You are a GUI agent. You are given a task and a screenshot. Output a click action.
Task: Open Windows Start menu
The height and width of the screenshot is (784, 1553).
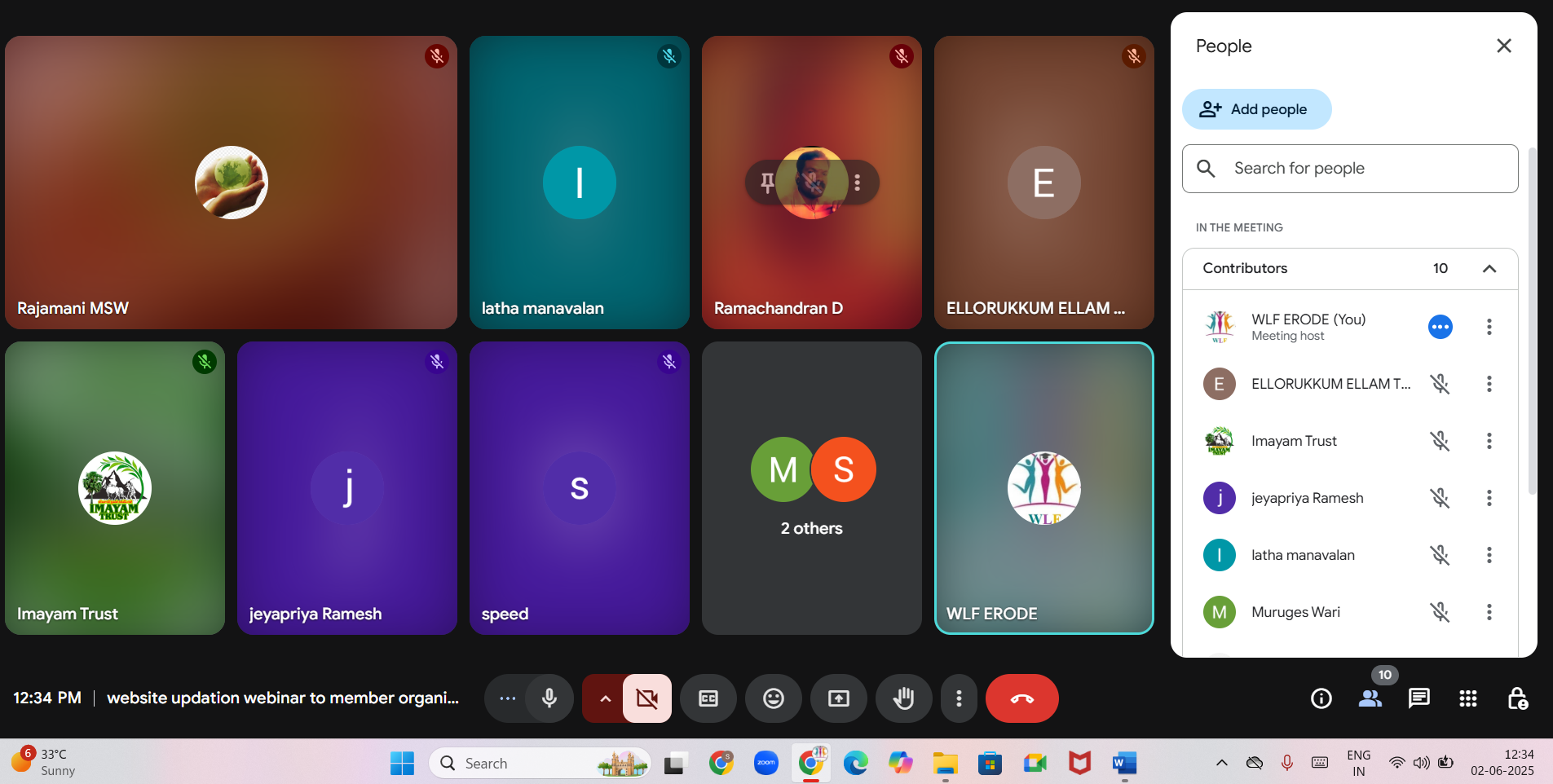[402, 764]
